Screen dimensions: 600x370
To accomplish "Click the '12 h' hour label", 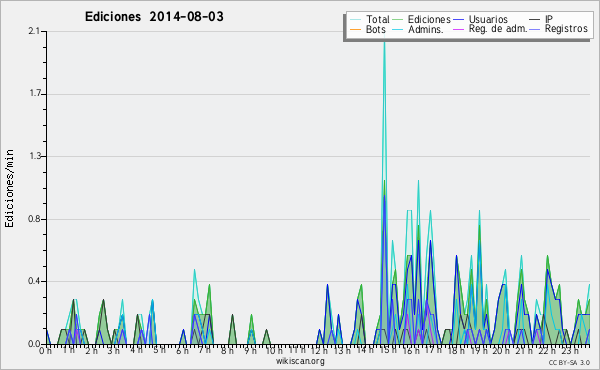I will 319,351.
